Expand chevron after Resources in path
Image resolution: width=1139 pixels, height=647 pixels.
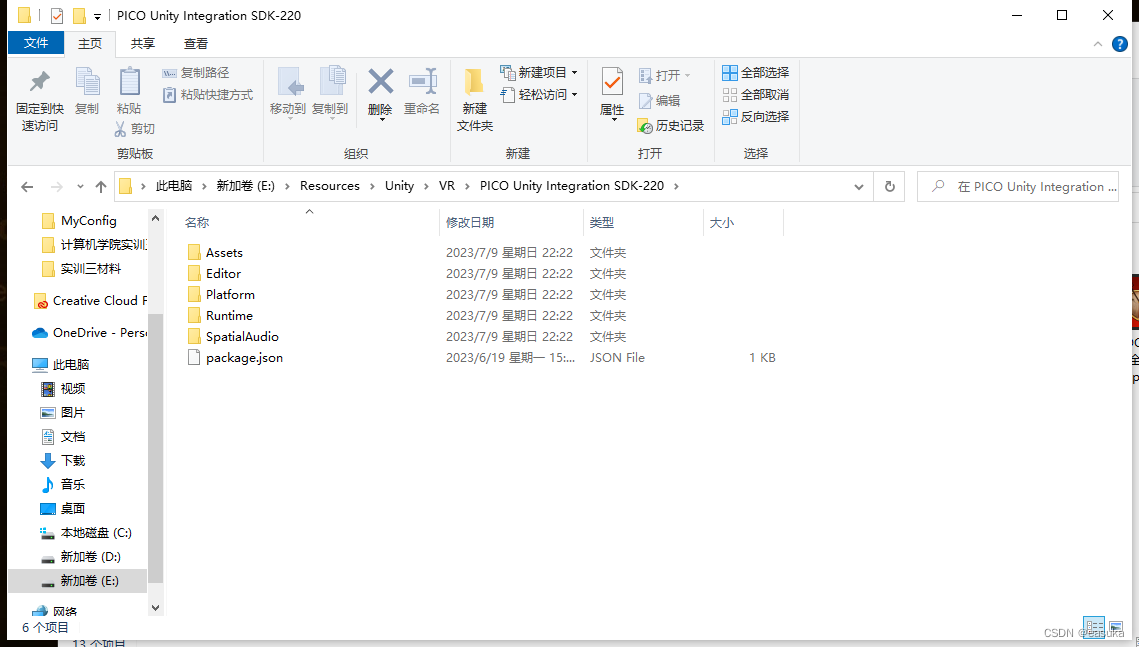pyautogui.click(x=373, y=186)
